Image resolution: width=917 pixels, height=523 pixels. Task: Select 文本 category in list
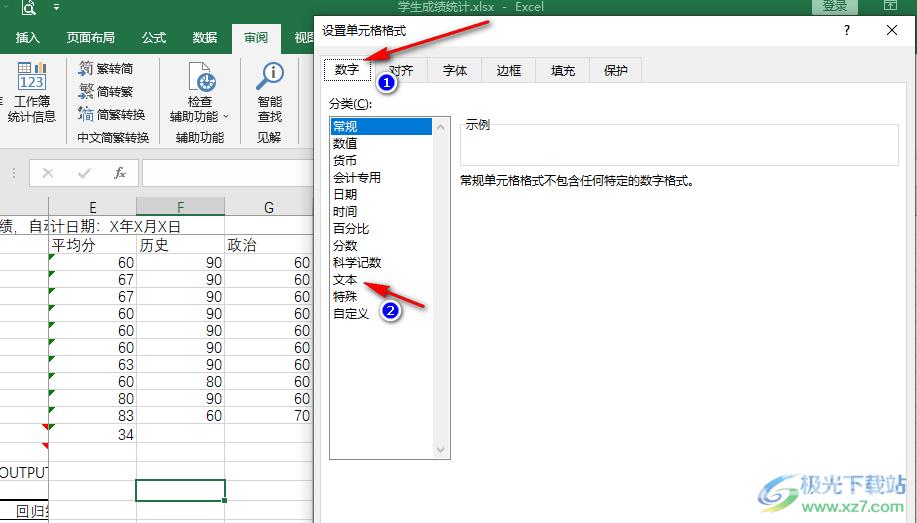click(381, 280)
